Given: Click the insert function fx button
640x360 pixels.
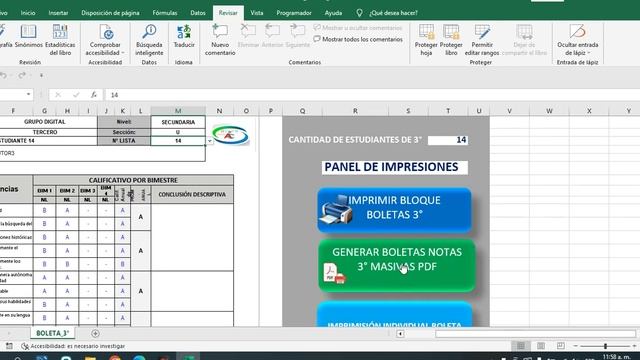Looking at the screenshot, I should coord(94,95).
